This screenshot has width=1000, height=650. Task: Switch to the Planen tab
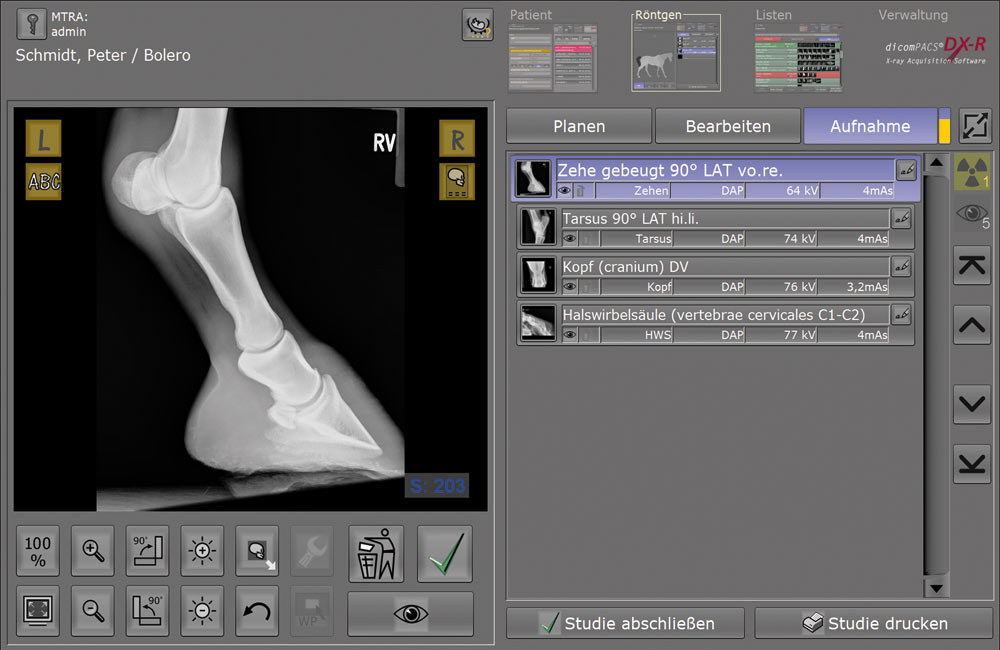pos(579,127)
